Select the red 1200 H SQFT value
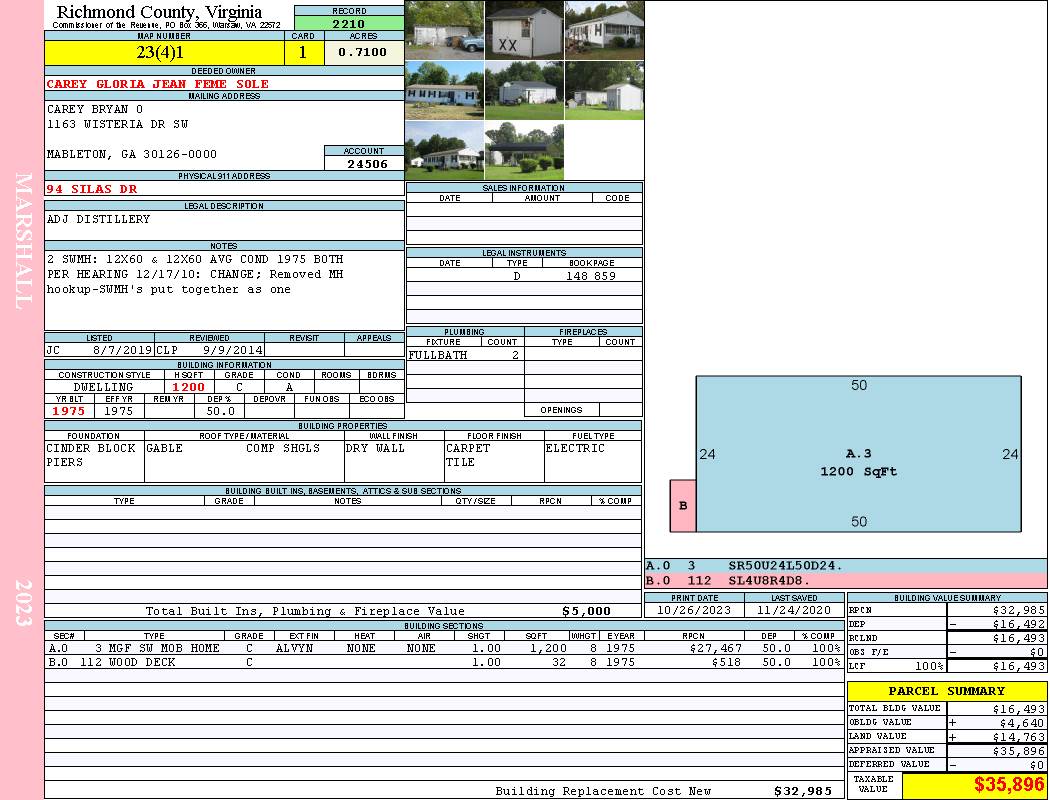This screenshot has height=800, width=1050. [x=188, y=387]
